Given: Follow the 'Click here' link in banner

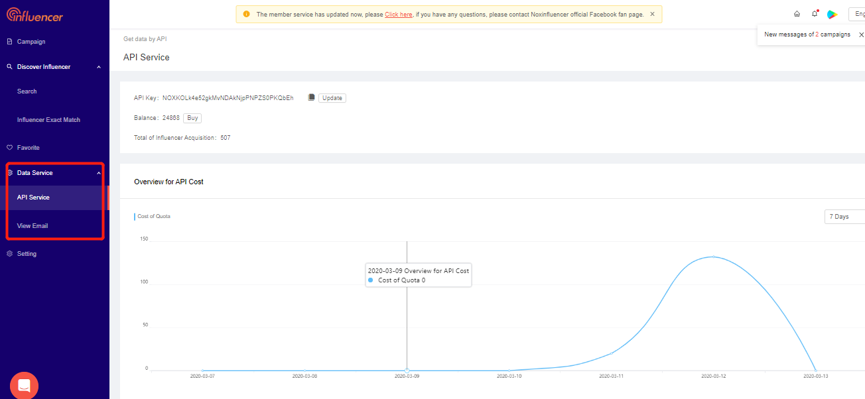Looking at the screenshot, I should pyautogui.click(x=398, y=14).
